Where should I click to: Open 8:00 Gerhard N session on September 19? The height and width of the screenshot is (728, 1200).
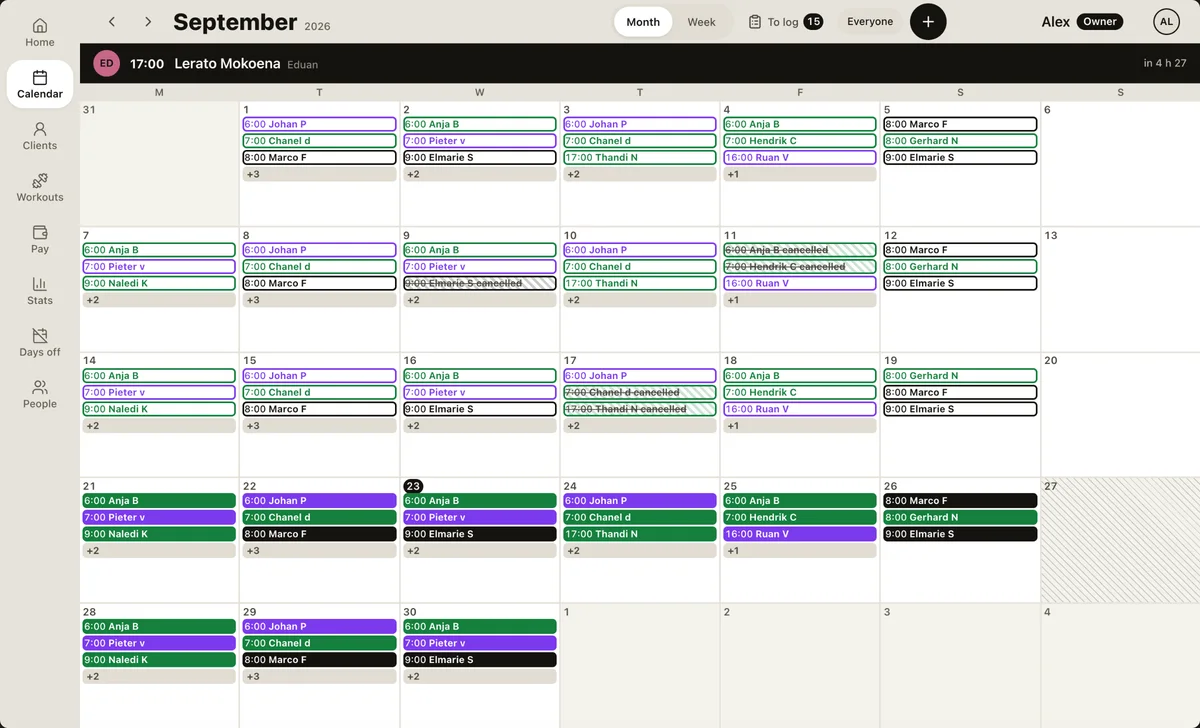(959, 376)
